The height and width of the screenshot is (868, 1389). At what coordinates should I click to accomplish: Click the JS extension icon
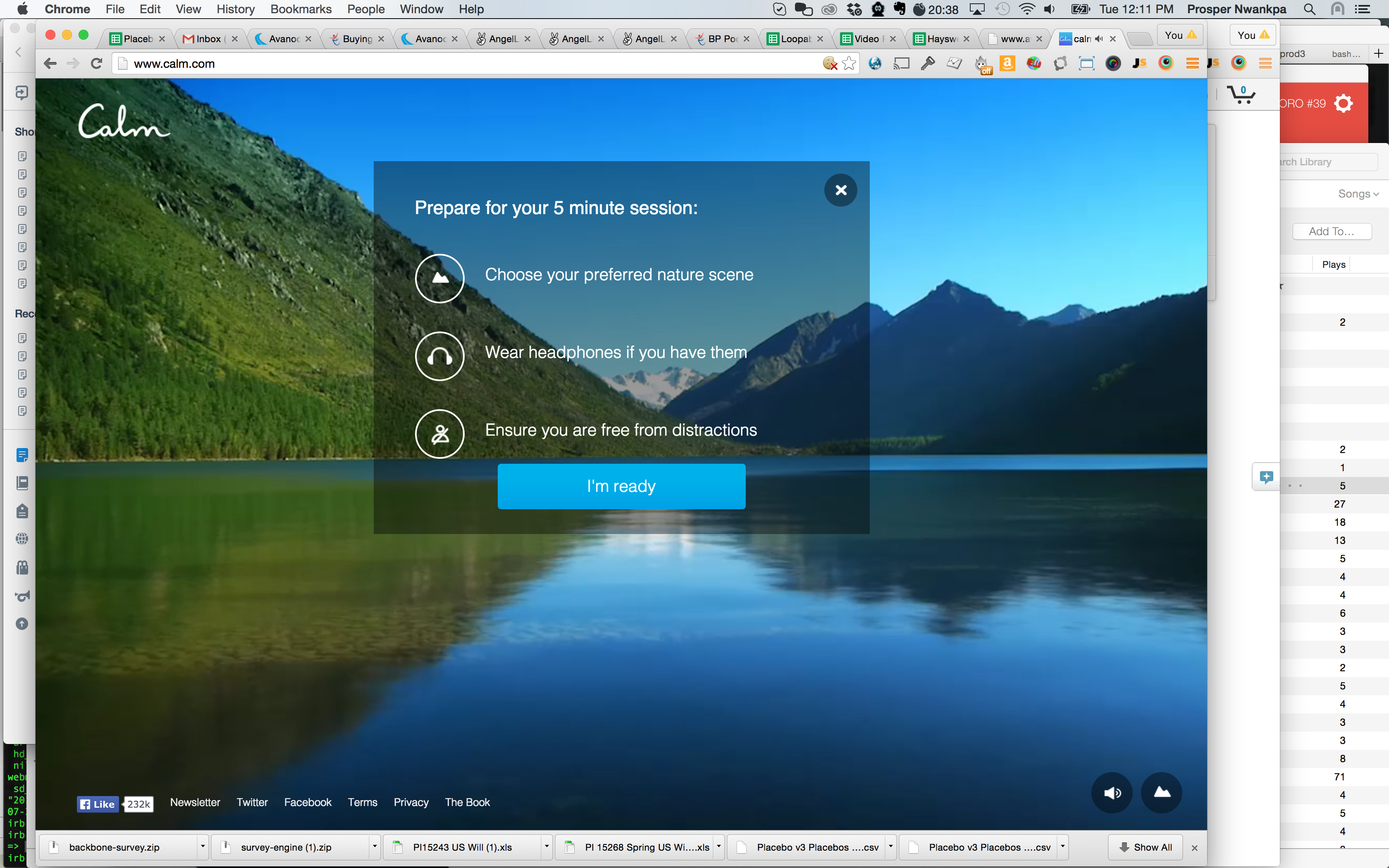pos(1139,64)
